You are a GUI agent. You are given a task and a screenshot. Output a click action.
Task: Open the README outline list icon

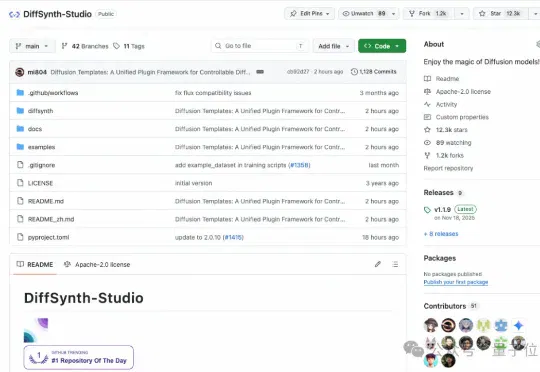click(395, 264)
